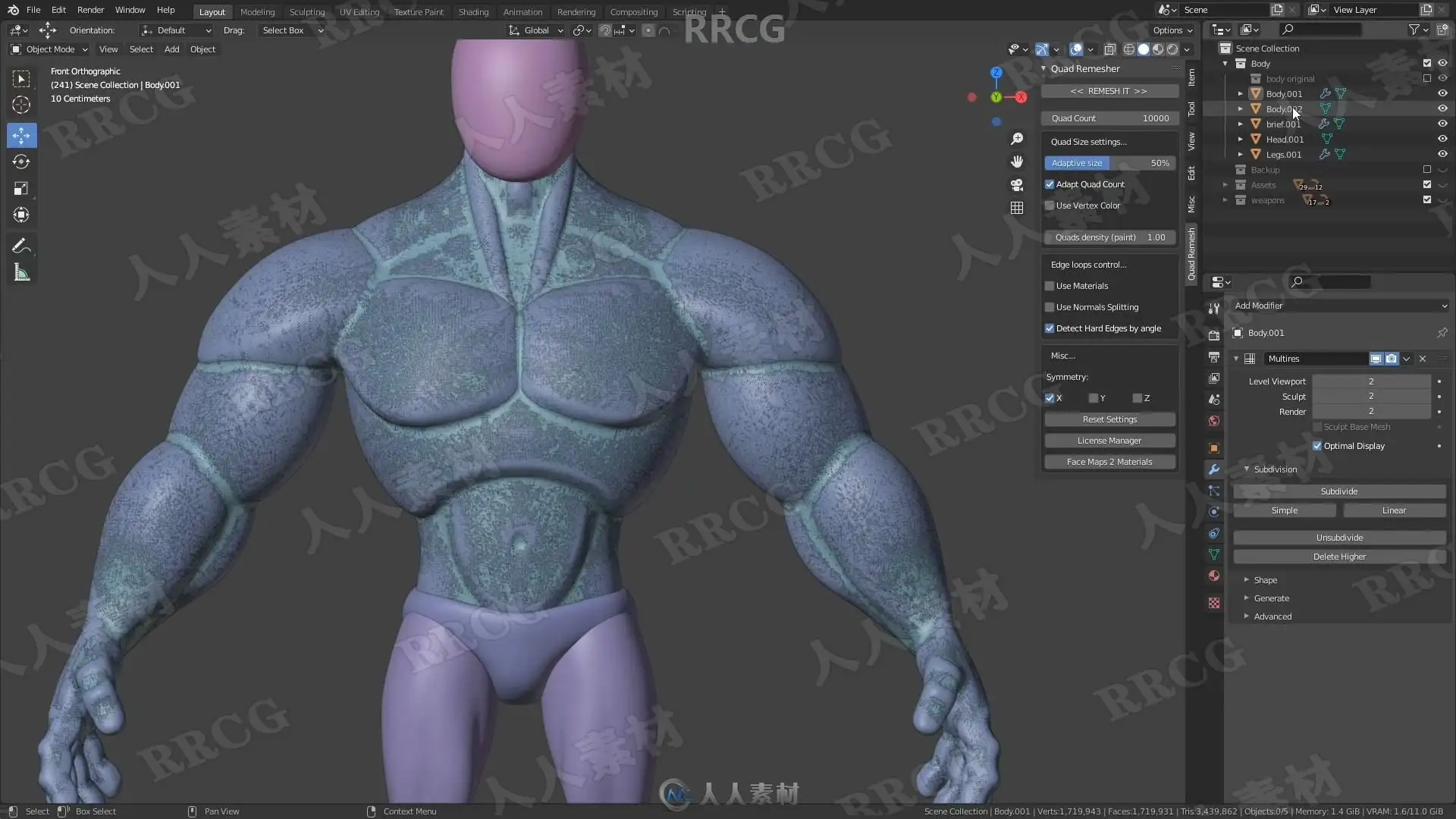
Task: Open the Render menu
Action: tap(90, 10)
